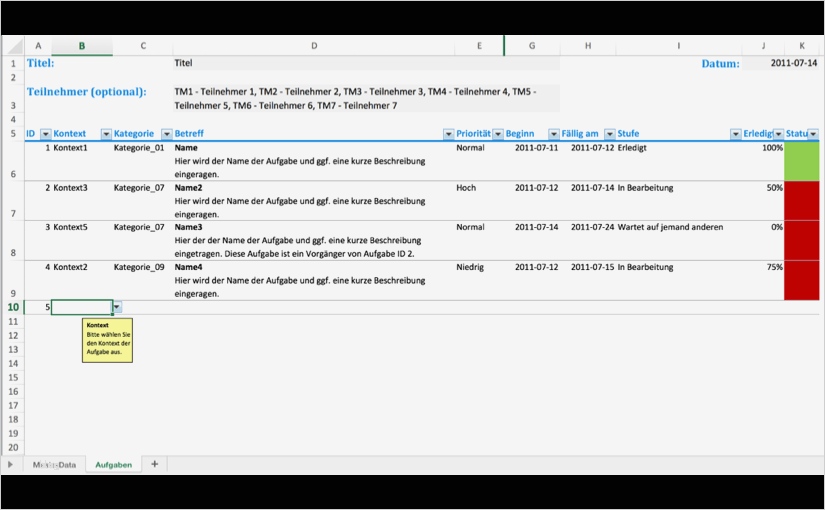825x510 pixels.
Task: Select row 10 header
Action: [13, 307]
